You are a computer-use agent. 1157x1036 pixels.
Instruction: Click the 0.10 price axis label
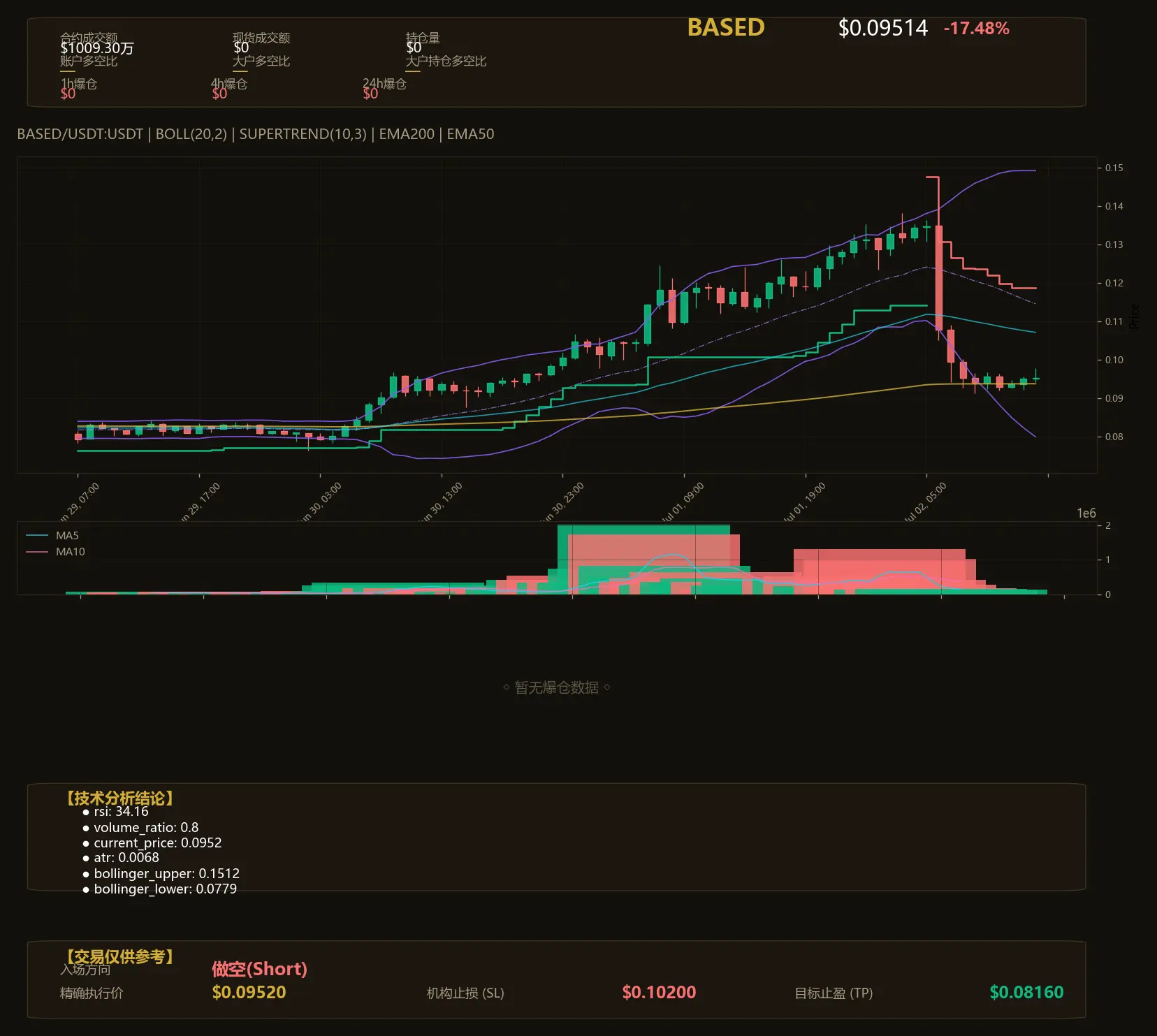click(1114, 360)
